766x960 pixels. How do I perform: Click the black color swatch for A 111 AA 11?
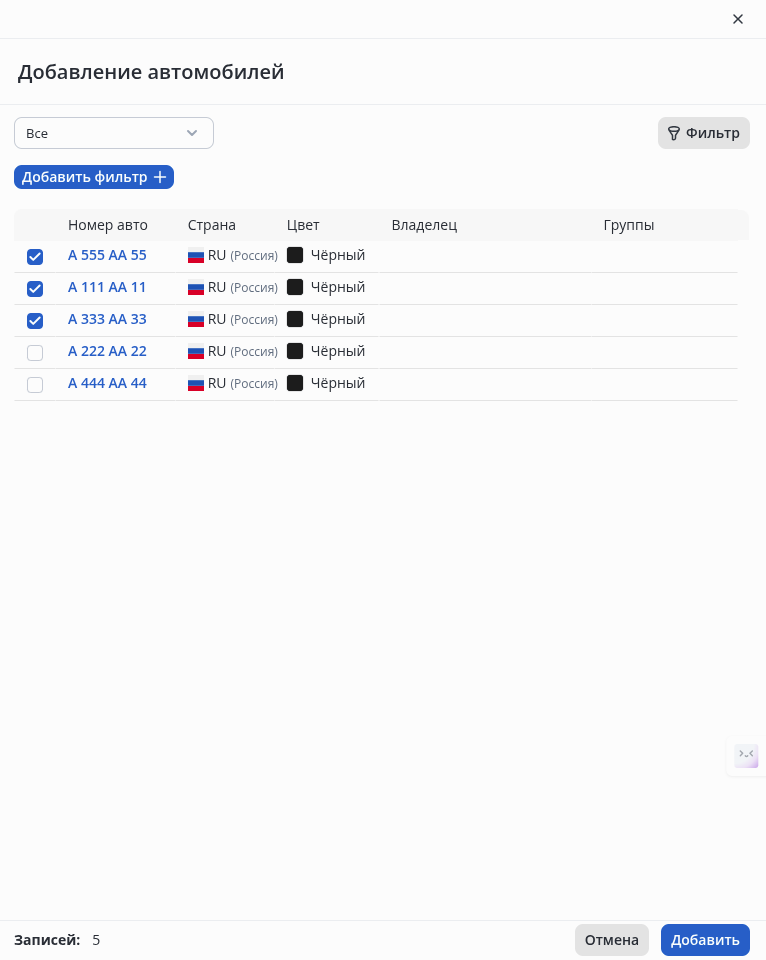(295, 287)
